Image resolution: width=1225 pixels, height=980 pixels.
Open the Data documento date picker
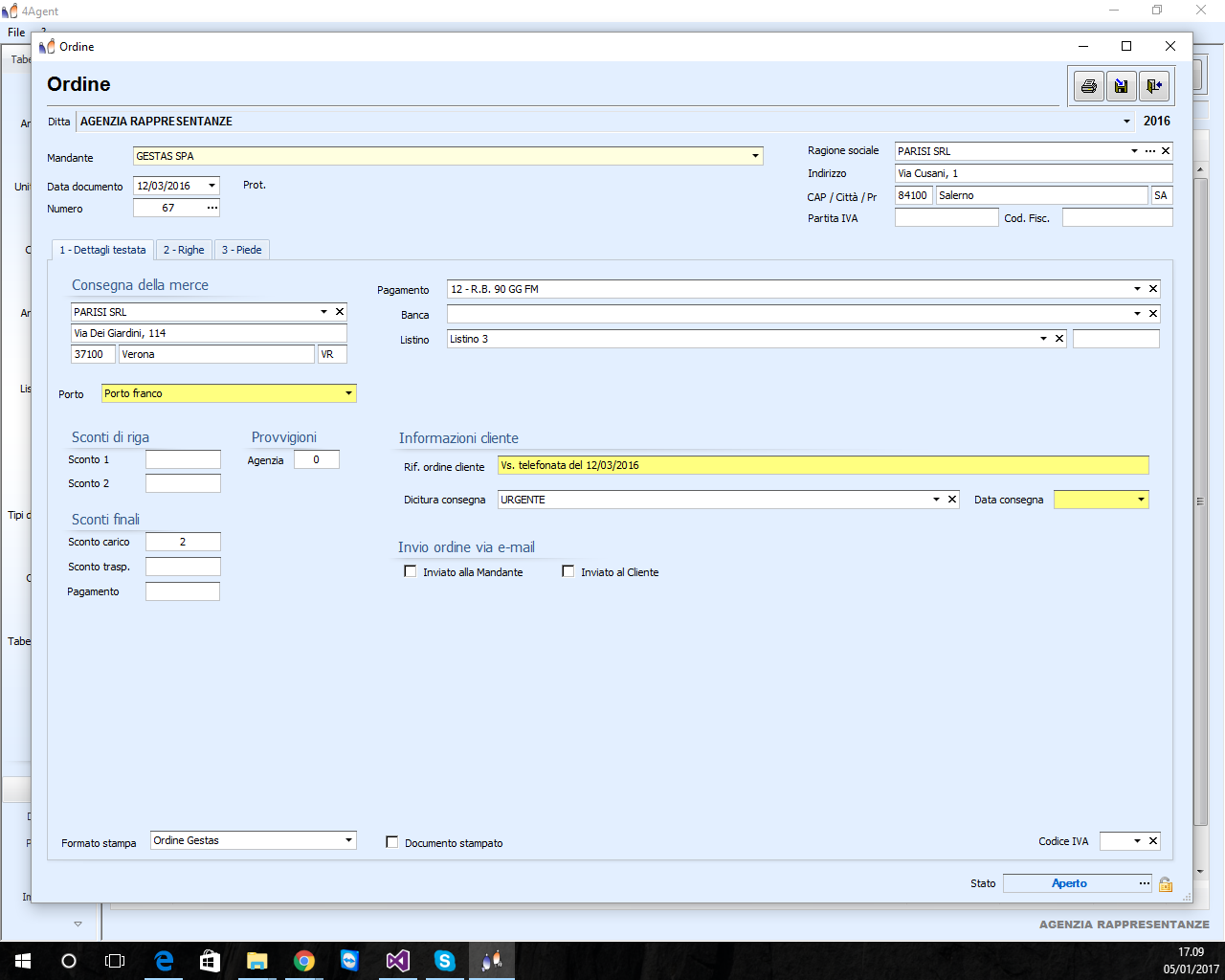coord(212,186)
